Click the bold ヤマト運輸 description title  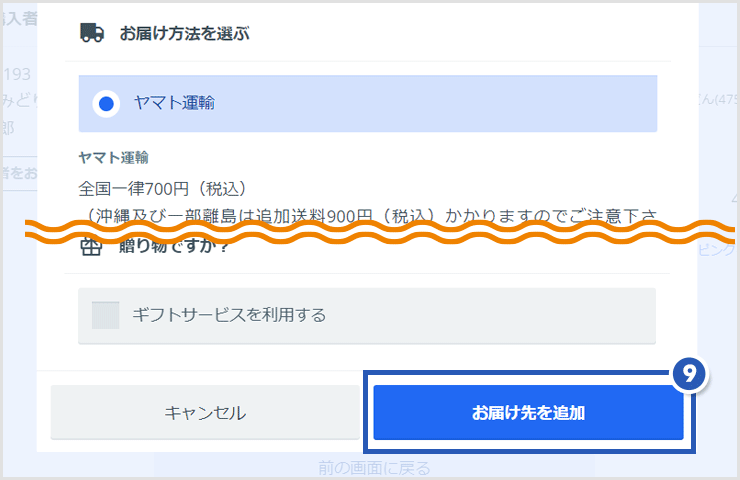point(113,157)
